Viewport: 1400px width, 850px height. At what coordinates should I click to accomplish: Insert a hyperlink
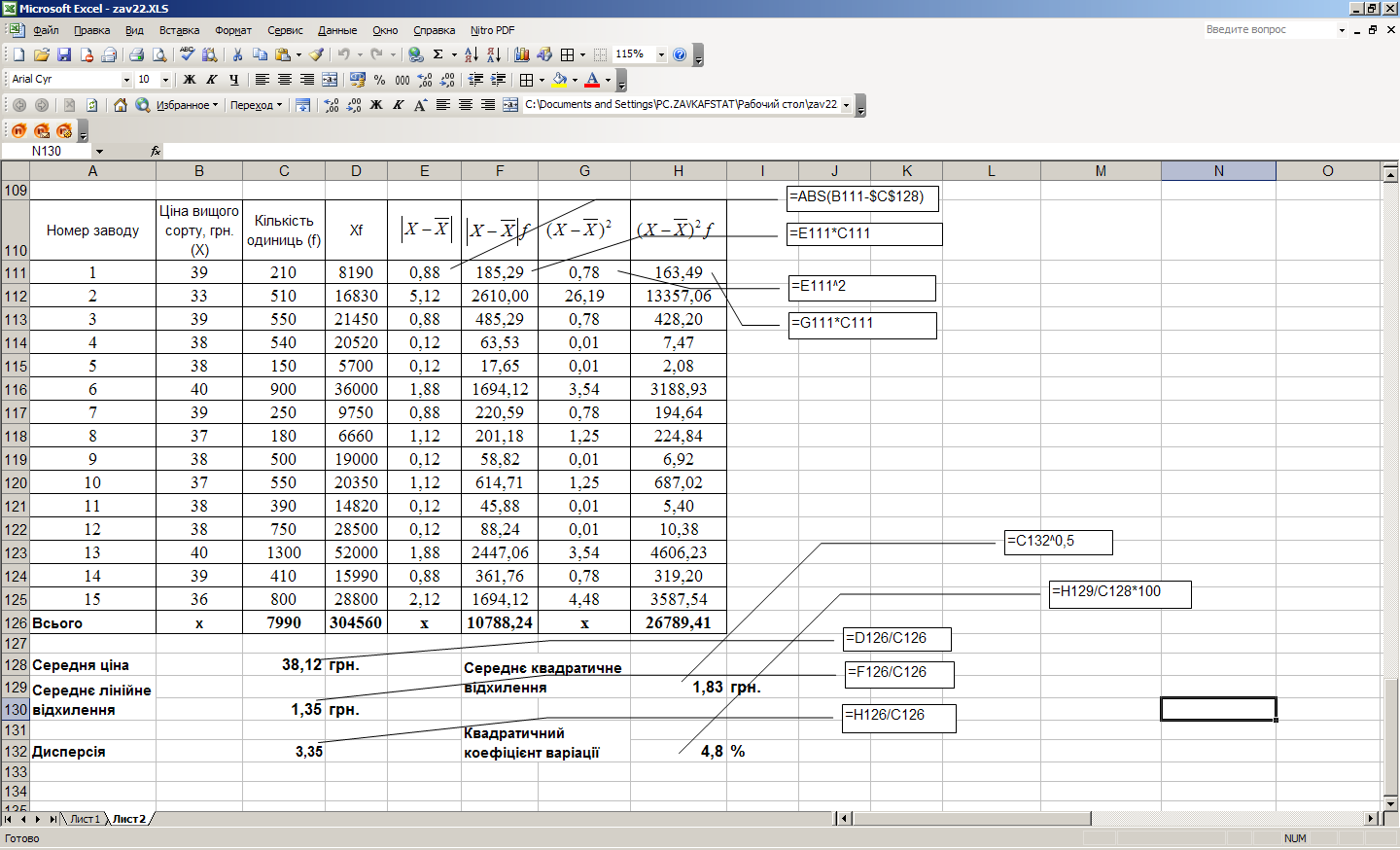[416, 54]
